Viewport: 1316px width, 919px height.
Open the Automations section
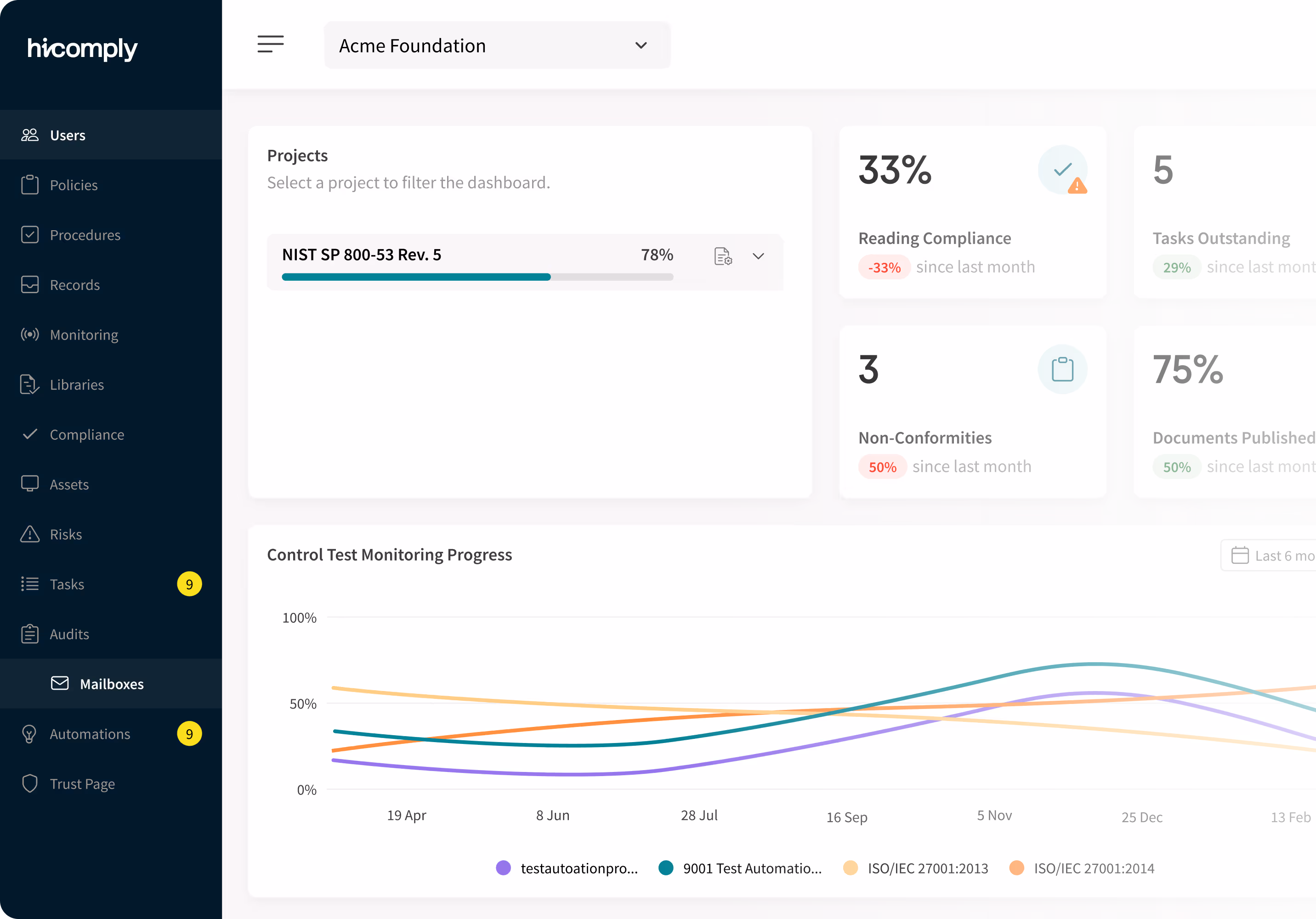pyautogui.click(x=90, y=733)
